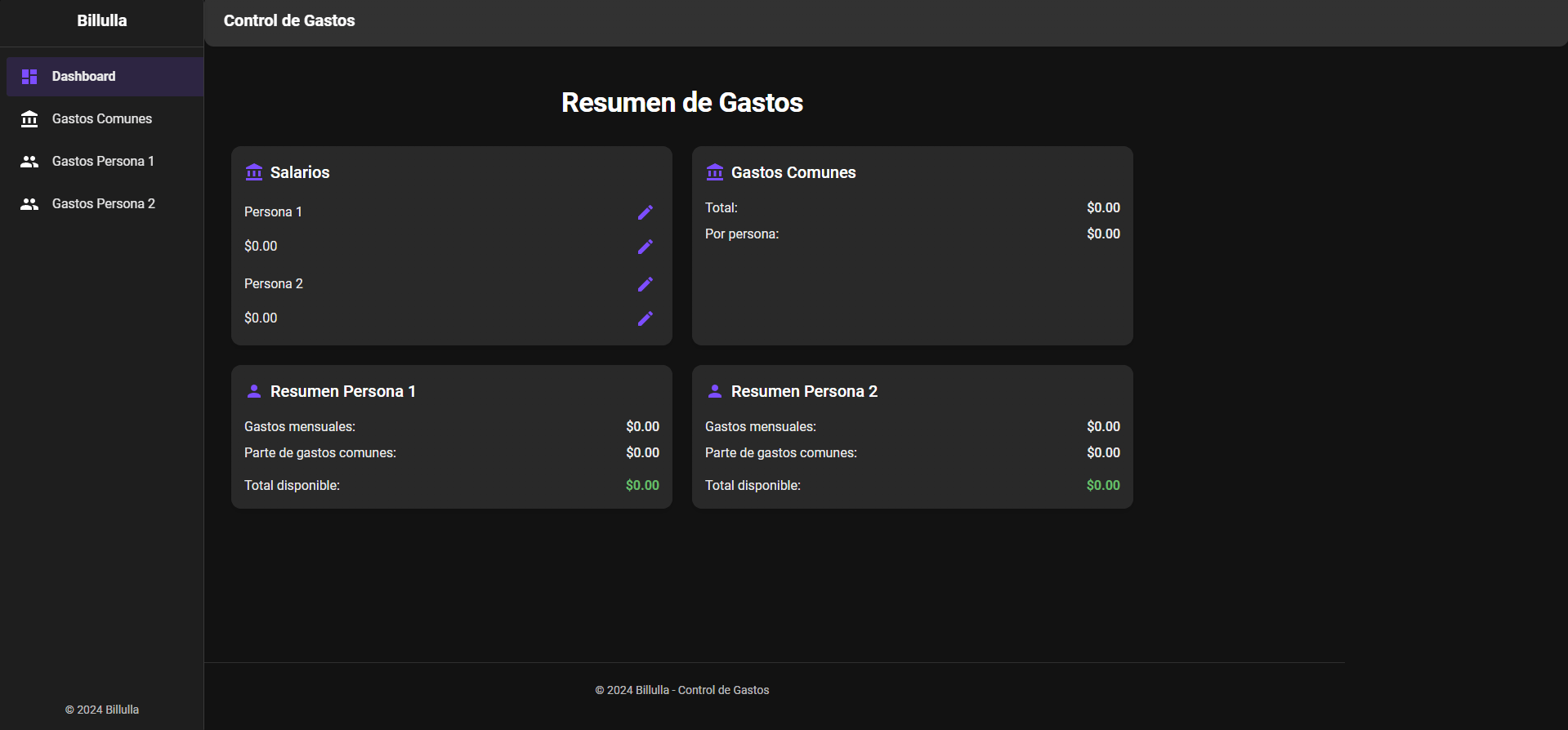Select the Resumen de Gastos heading
Image resolution: width=1568 pixels, height=730 pixels.
[x=682, y=102]
